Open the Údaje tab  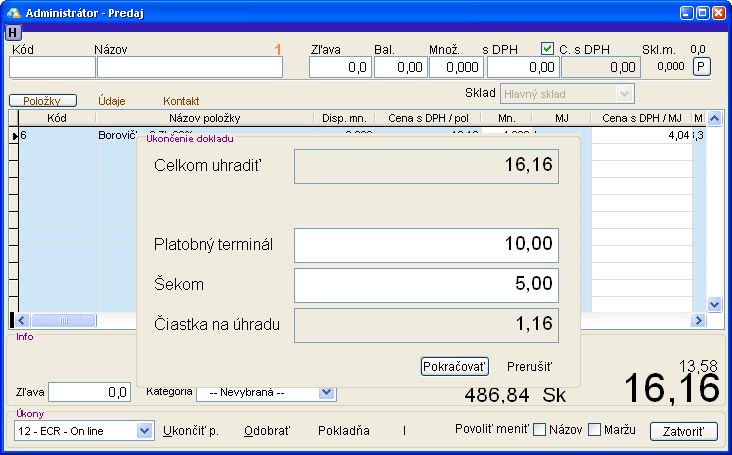pyautogui.click(x=112, y=101)
